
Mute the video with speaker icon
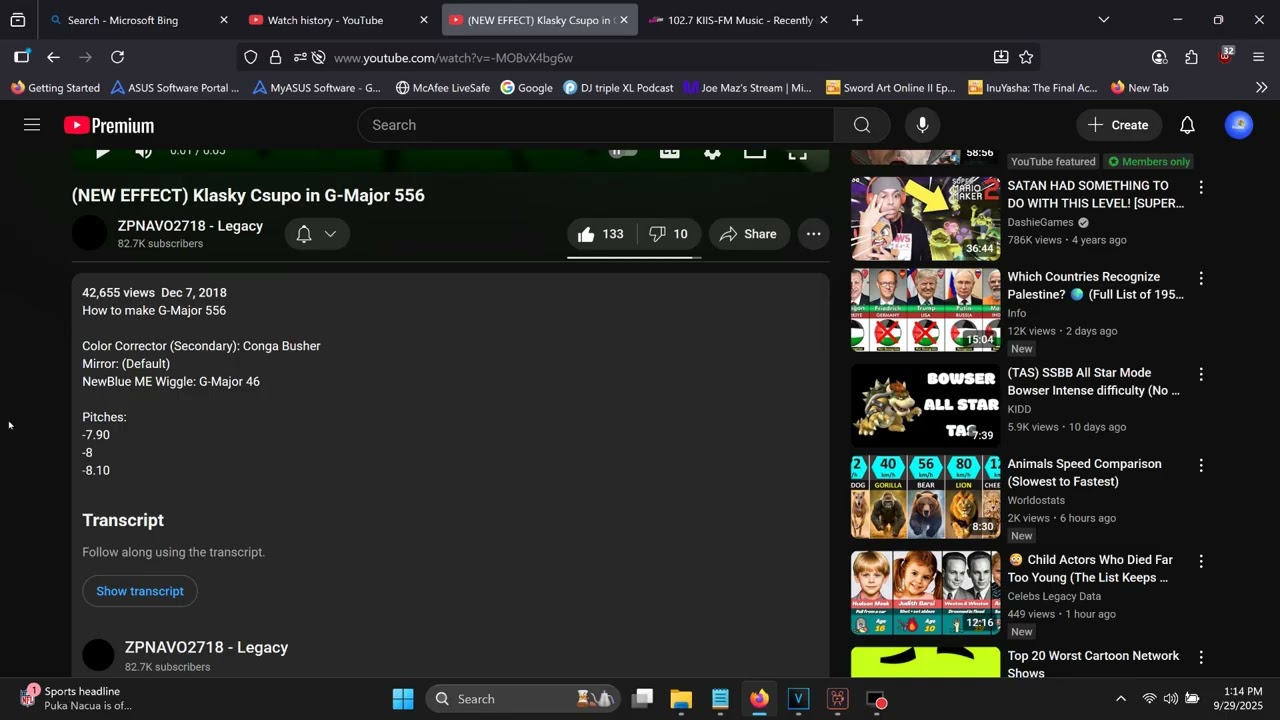pyautogui.click(x=143, y=152)
